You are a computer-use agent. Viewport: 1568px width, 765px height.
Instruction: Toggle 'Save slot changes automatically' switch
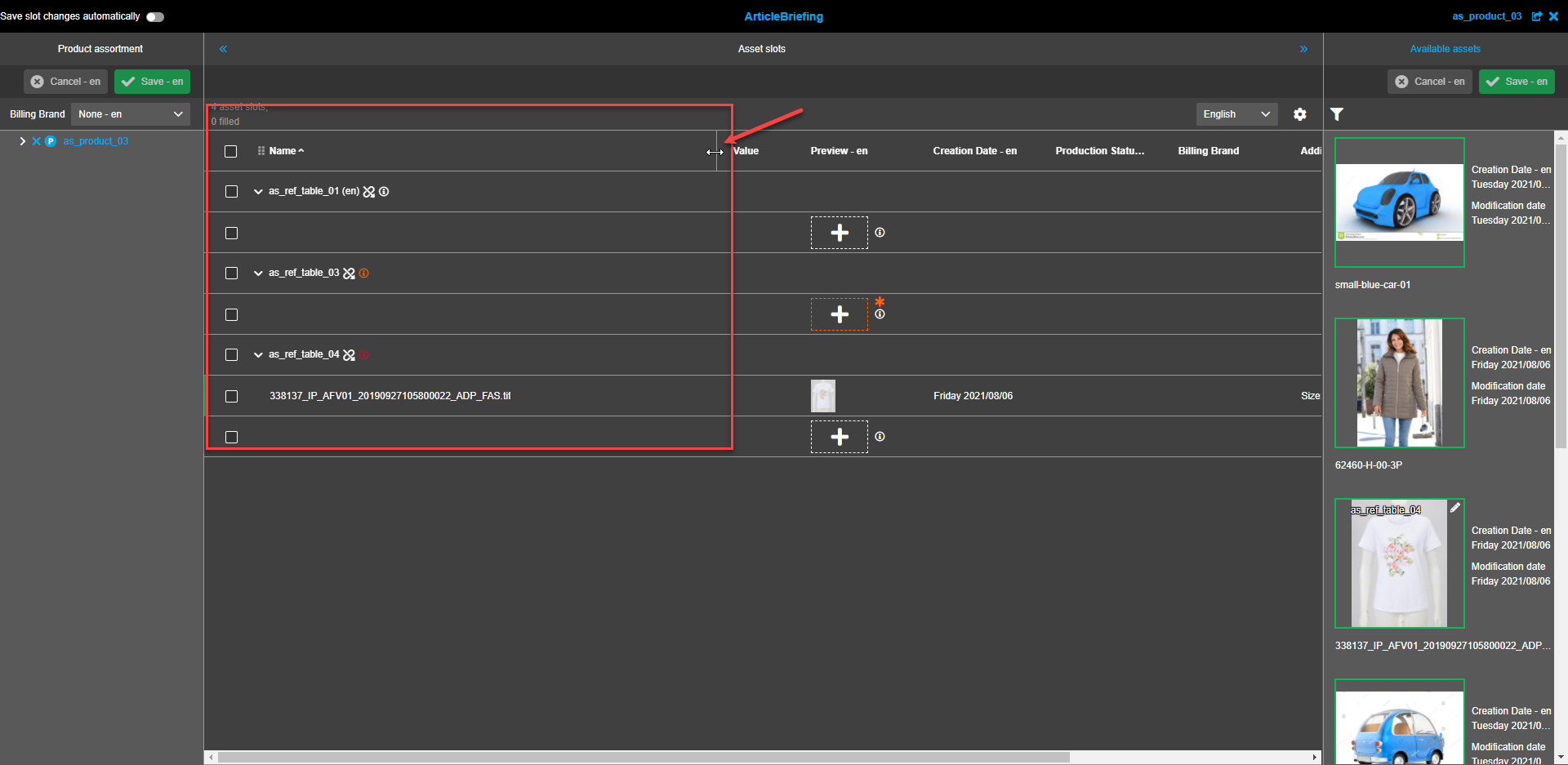tap(154, 16)
